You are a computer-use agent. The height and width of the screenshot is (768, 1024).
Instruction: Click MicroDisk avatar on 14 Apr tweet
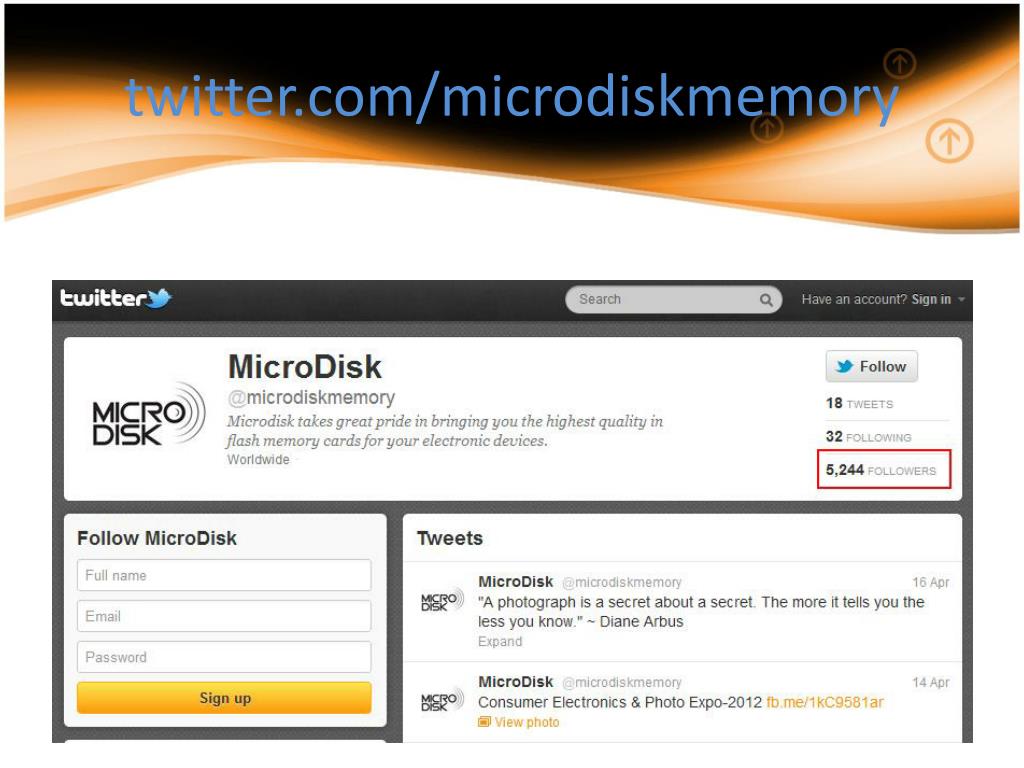pos(442,701)
